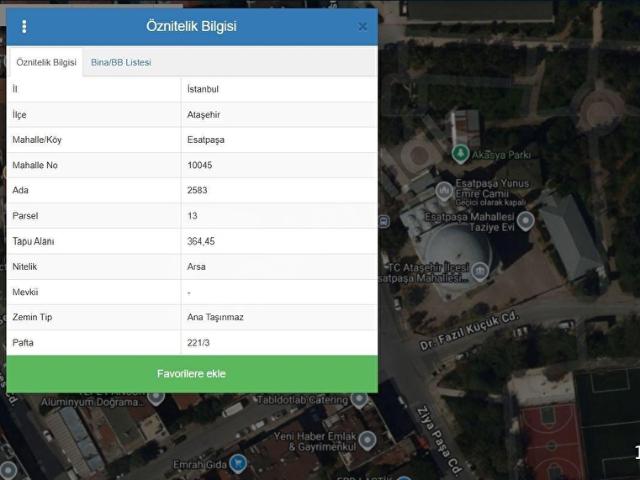Click the Akasya Parkı map label
This screenshot has width=640, height=480.
501,155
